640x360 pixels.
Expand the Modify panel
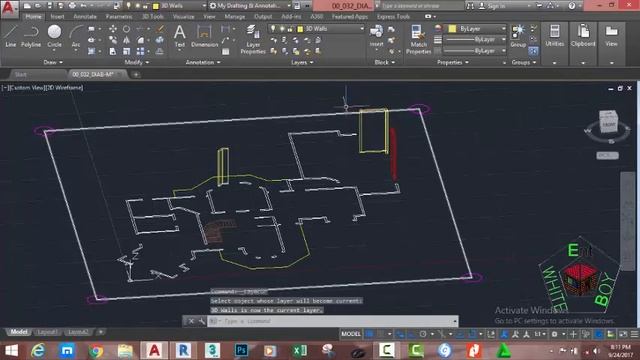(137, 62)
